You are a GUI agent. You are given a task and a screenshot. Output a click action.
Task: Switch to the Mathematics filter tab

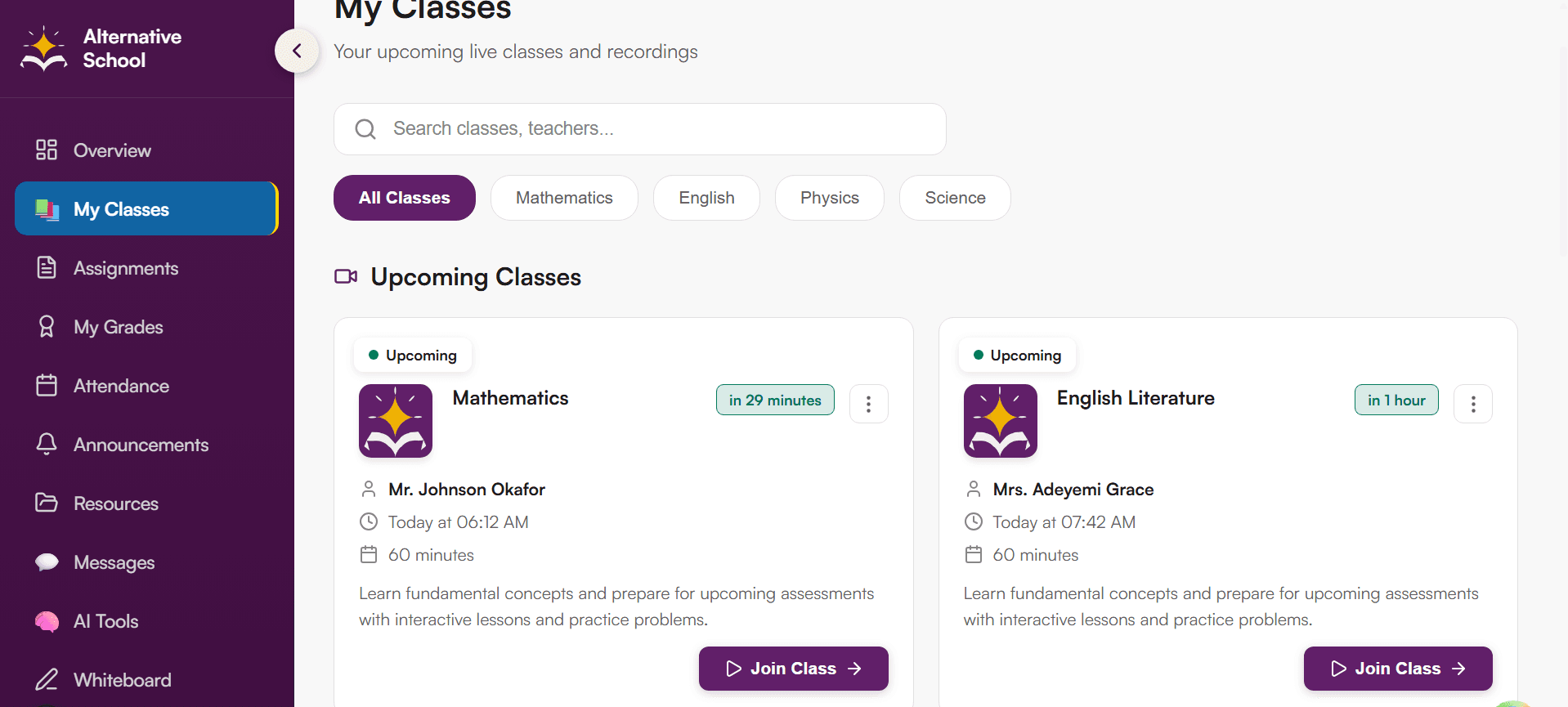click(563, 197)
